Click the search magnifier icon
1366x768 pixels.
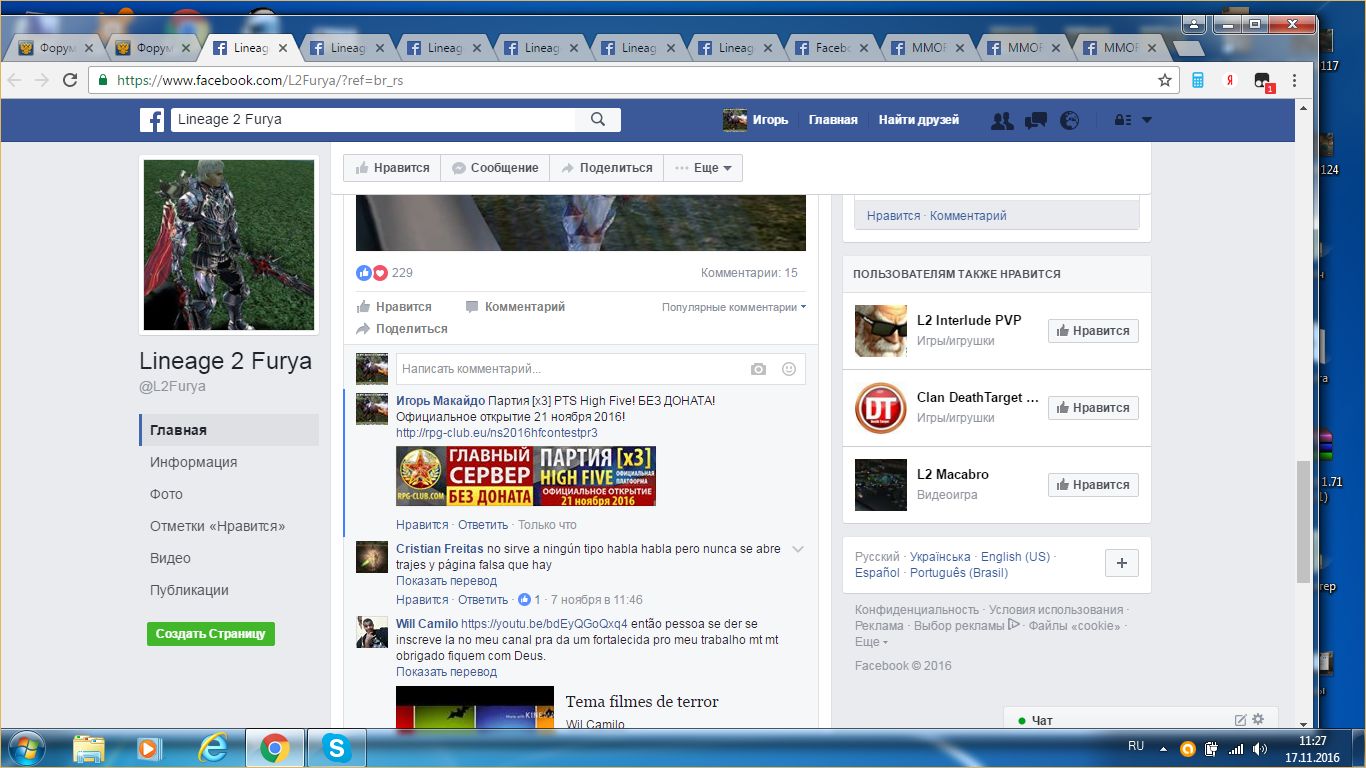[598, 120]
